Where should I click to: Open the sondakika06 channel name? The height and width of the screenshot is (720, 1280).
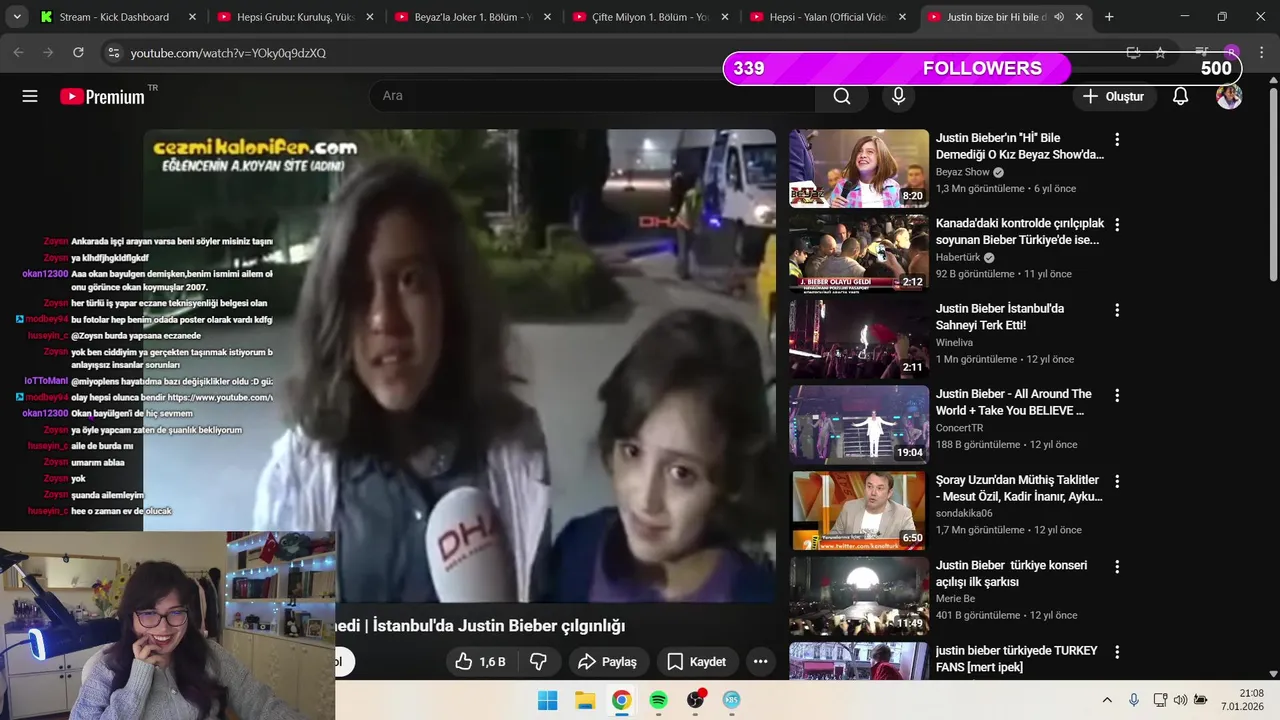pyautogui.click(x=964, y=514)
